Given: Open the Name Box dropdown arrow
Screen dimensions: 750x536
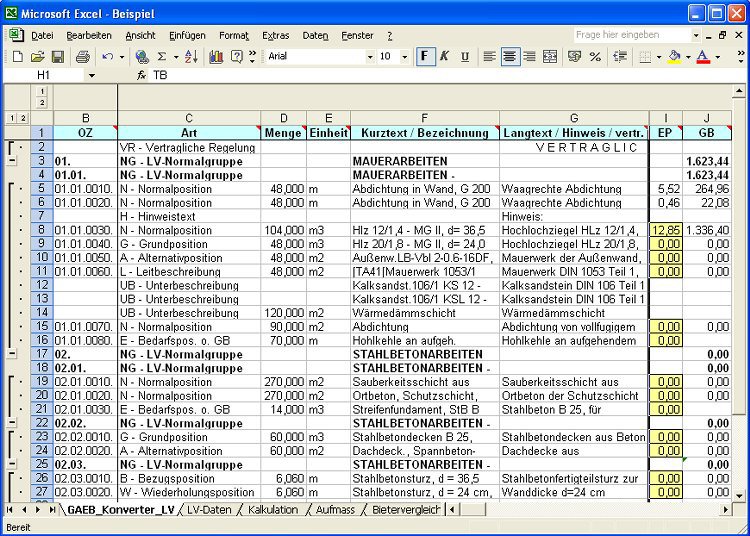Looking at the screenshot, I should pos(91,75).
